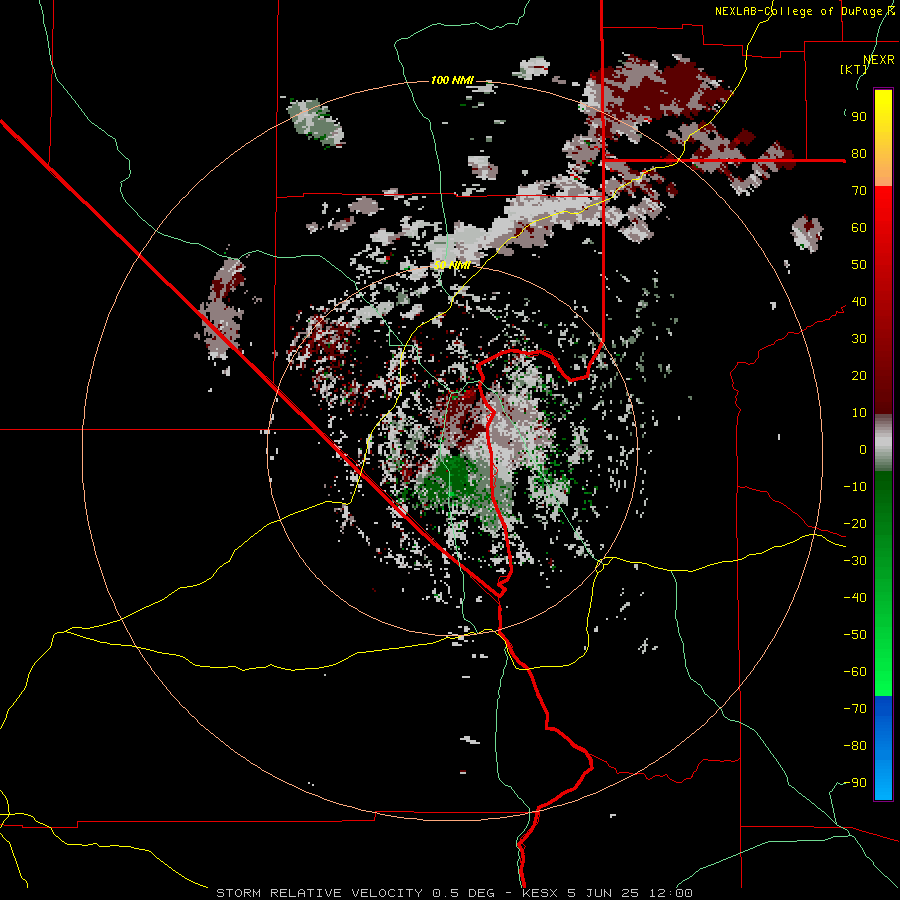Click the positive 50 value on velocity scale
This screenshot has height=900, width=900.
click(x=859, y=265)
